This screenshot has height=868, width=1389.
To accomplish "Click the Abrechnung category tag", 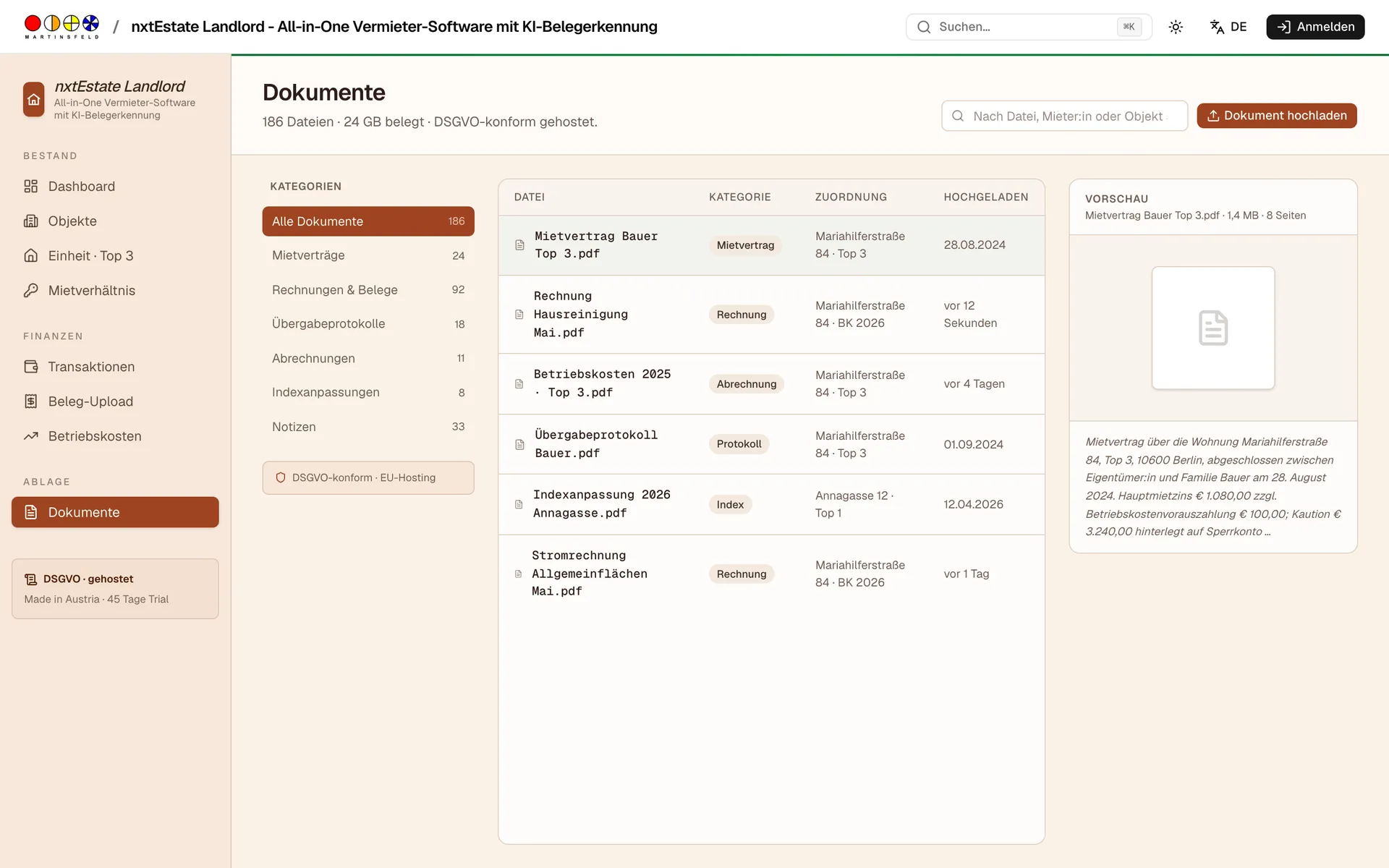I will 746,384.
